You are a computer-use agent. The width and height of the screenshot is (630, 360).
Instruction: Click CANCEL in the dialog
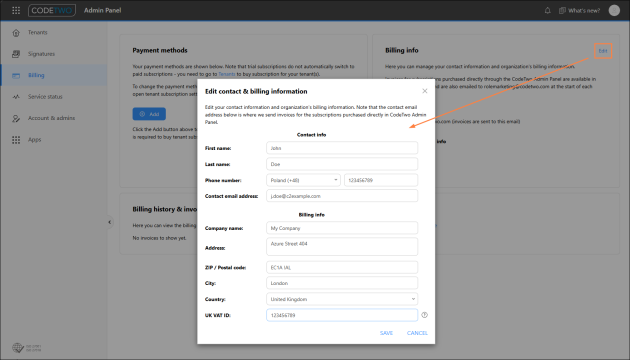417,333
